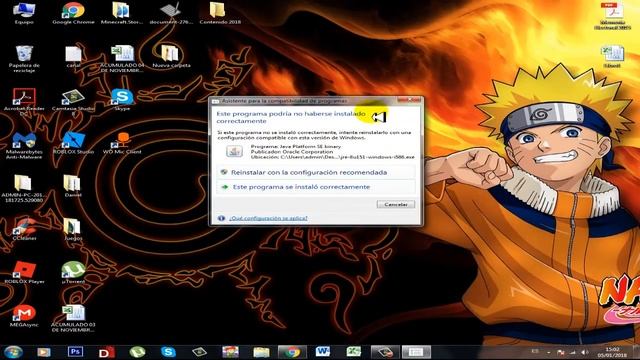Viewport: 640px width, 360px height.
Task: Click the Cancelar button in dialog
Action: 396,204
